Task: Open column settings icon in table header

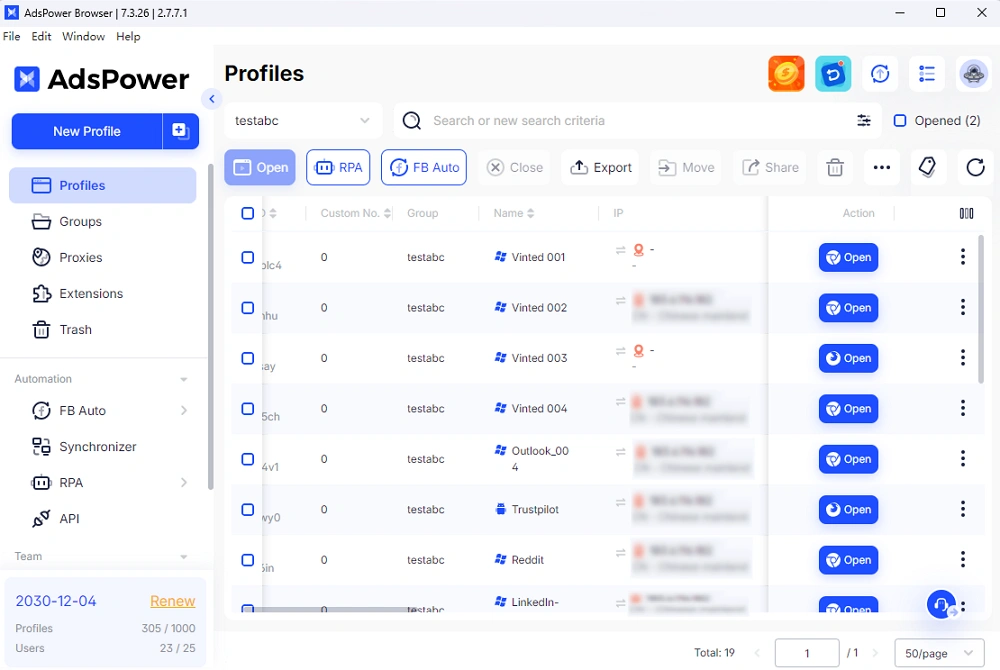Action: coord(966,214)
